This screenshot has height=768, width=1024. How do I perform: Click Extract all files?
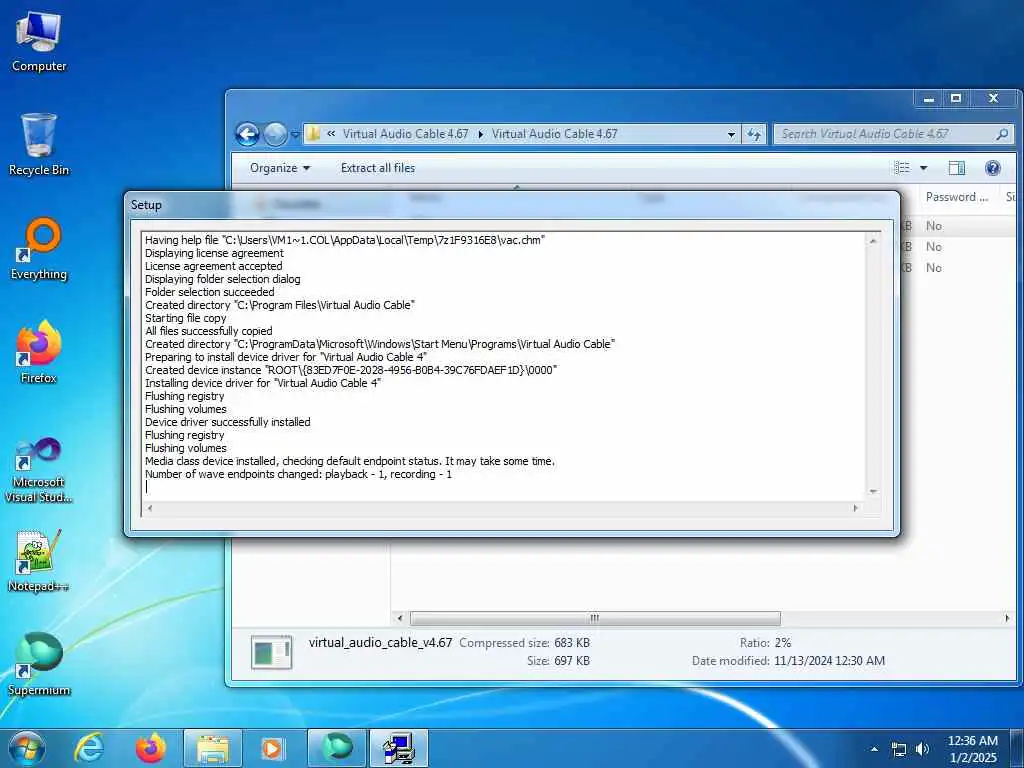tap(377, 168)
